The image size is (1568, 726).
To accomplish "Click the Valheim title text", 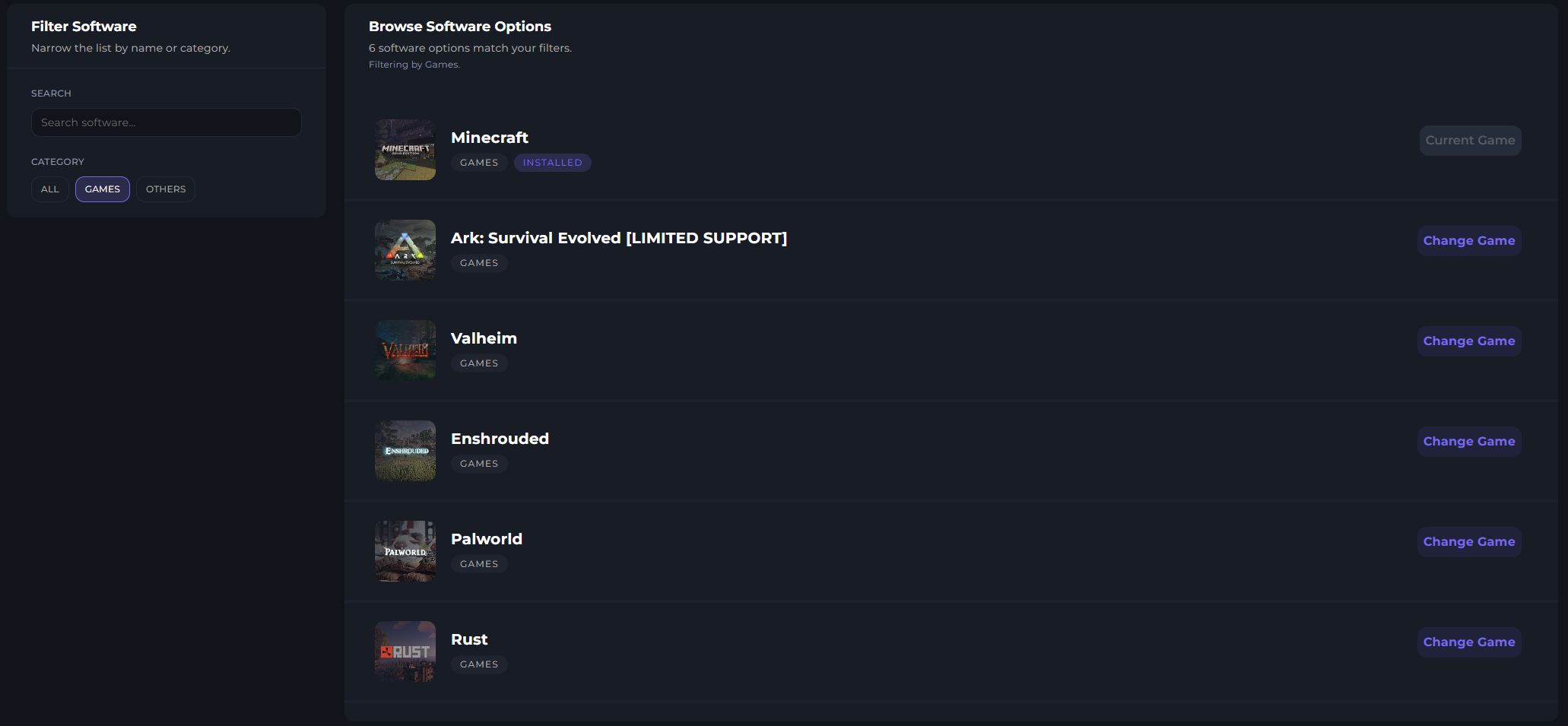I will coord(484,338).
